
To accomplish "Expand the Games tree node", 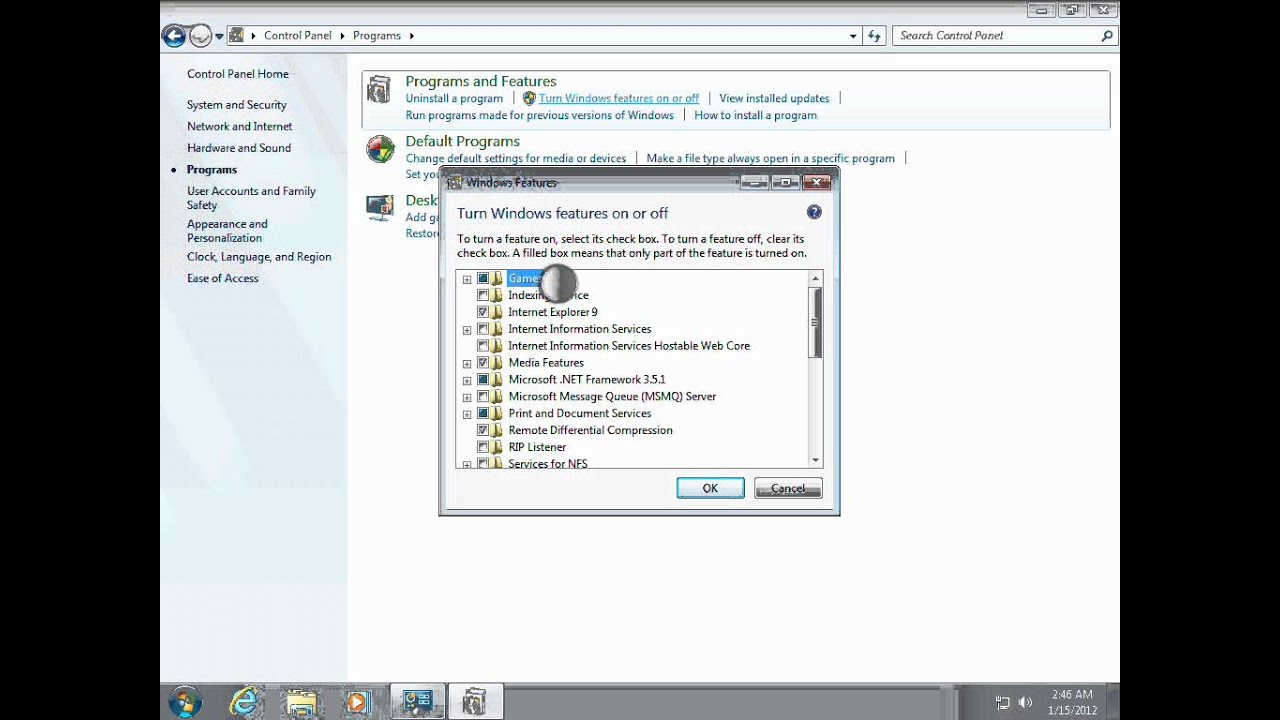I will pos(467,279).
